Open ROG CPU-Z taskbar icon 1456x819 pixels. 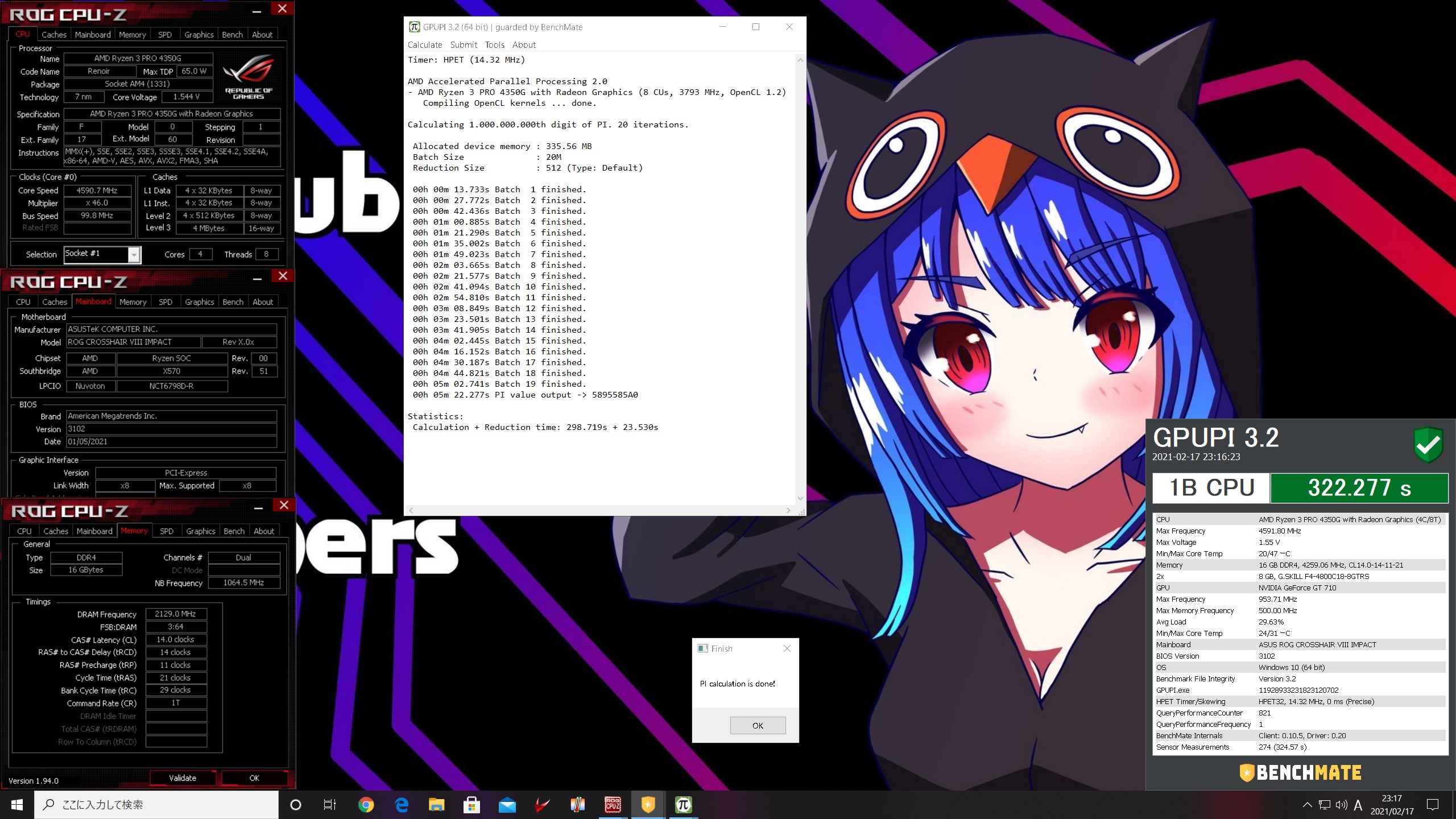(613, 805)
